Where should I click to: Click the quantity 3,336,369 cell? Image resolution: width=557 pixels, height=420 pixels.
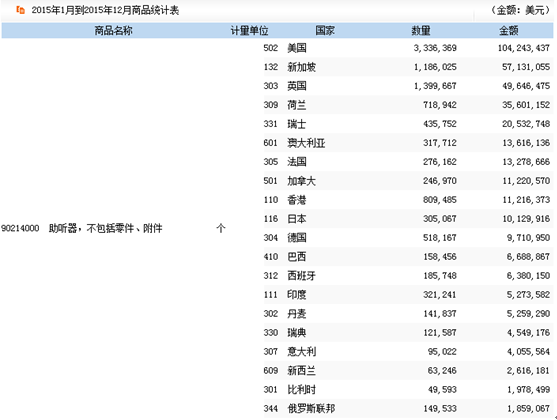(x=435, y=48)
